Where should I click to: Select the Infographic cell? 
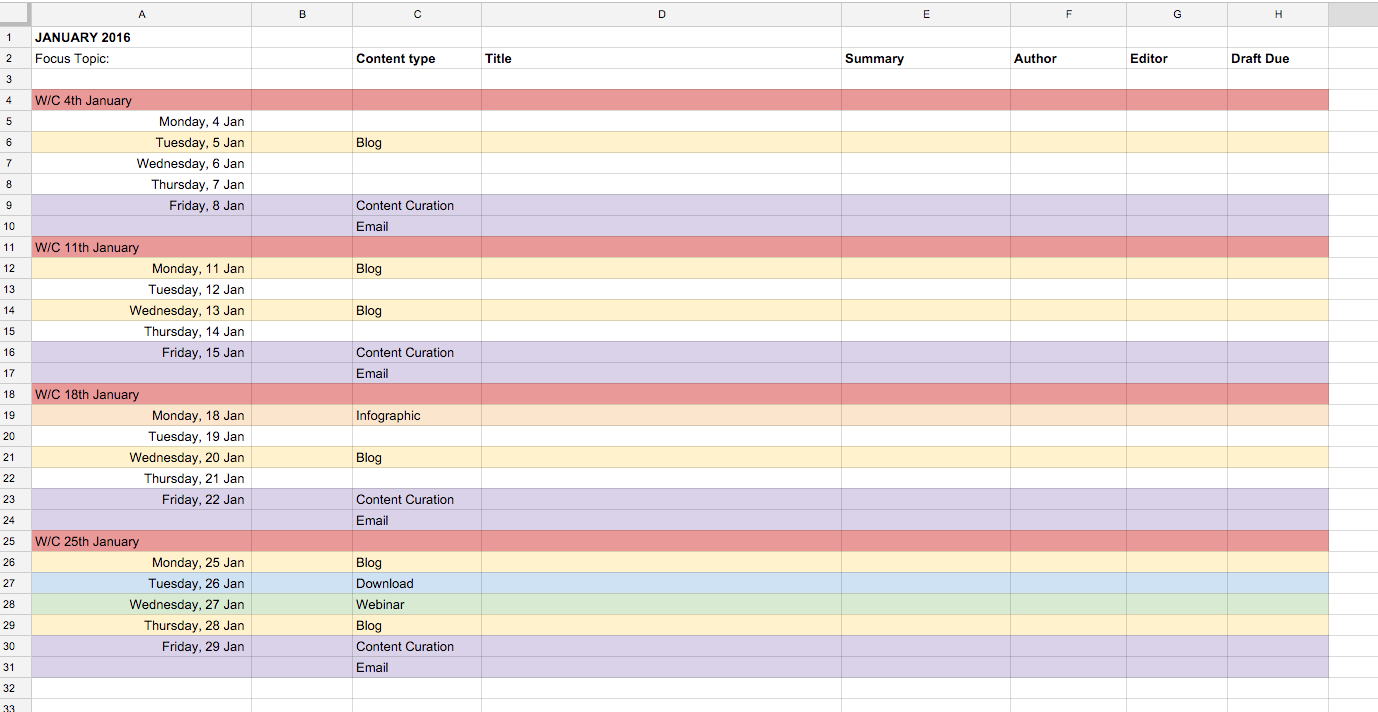pyautogui.click(x=416, y=416)
